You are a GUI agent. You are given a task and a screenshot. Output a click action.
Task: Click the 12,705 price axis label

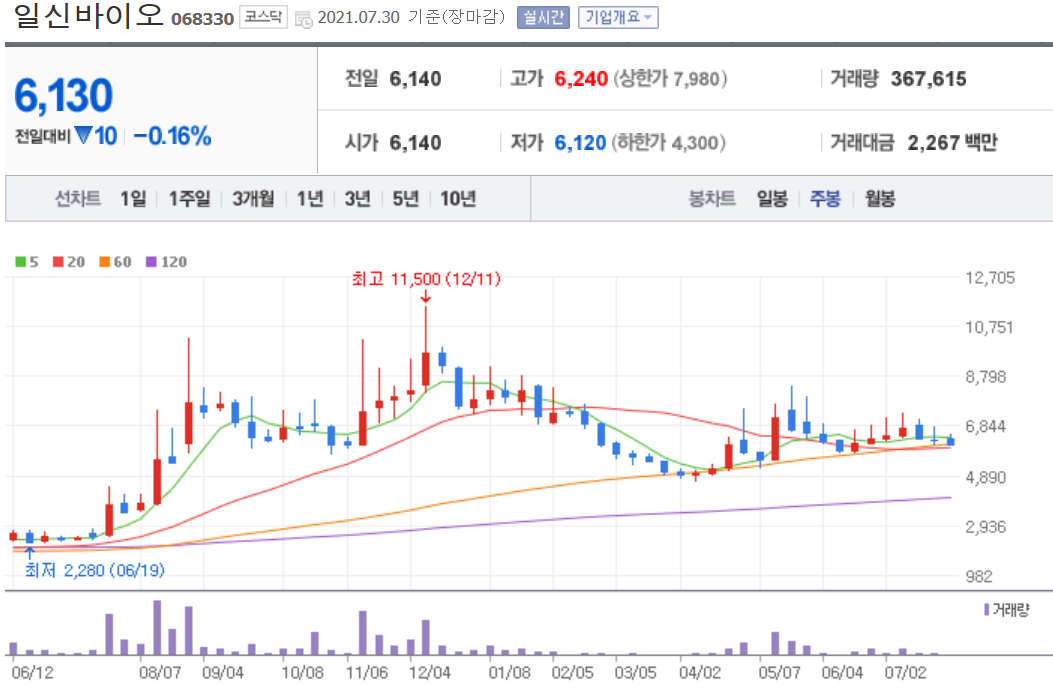tap(990, 278)
